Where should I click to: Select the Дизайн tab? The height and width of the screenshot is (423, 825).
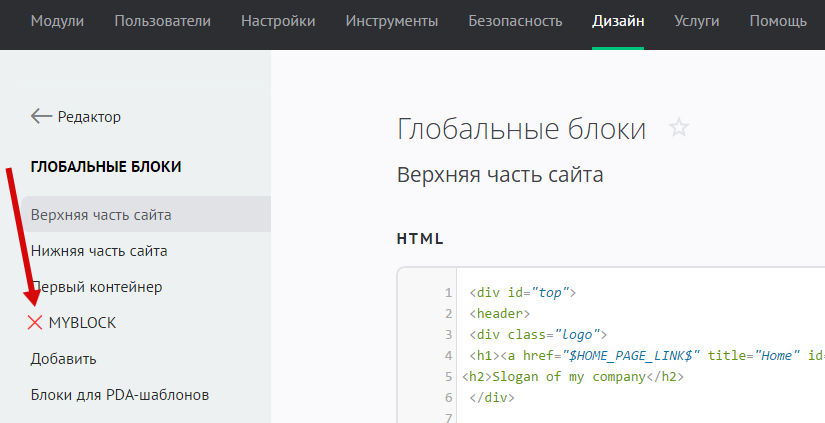(617, 21)
